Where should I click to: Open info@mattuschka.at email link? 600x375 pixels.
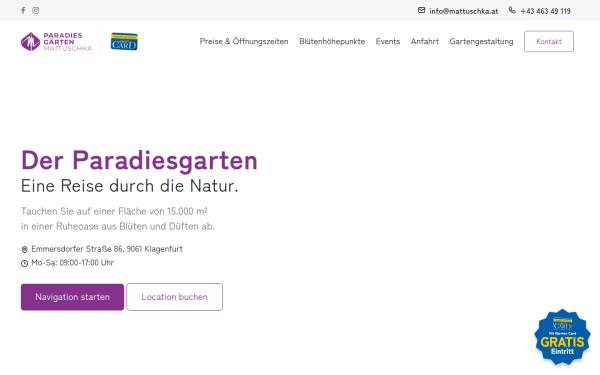464,11
